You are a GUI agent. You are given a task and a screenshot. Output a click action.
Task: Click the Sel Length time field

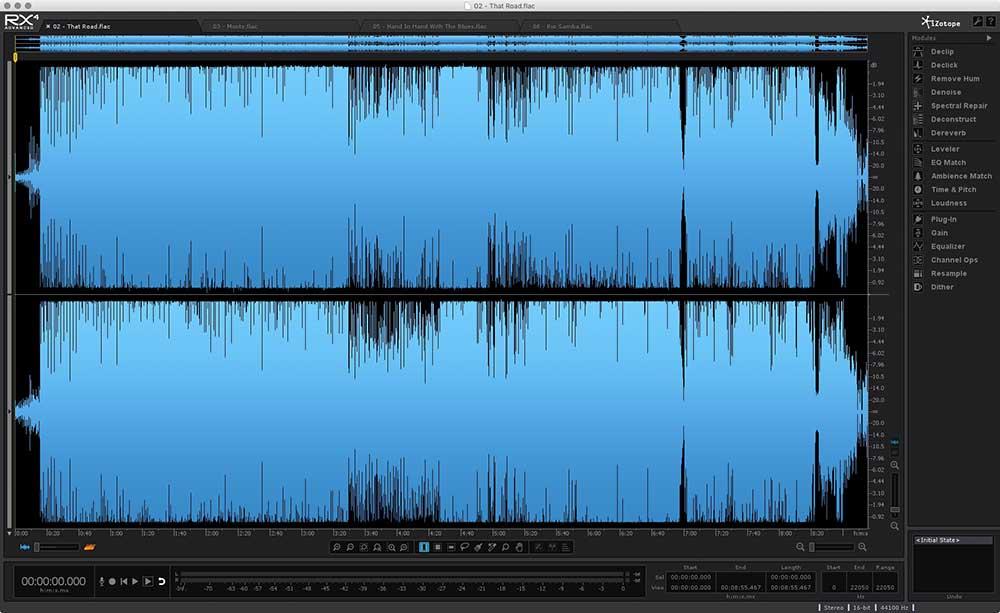click(791, 577)
